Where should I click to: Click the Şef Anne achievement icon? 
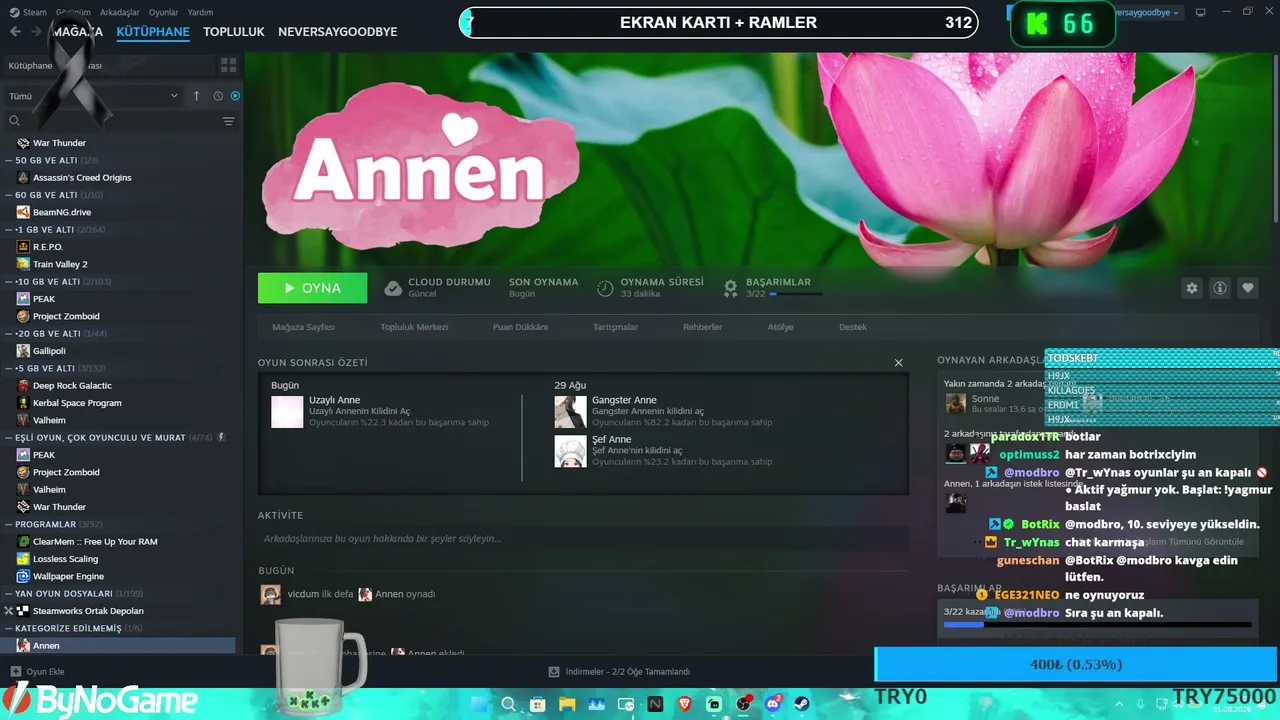coord(570,450)
